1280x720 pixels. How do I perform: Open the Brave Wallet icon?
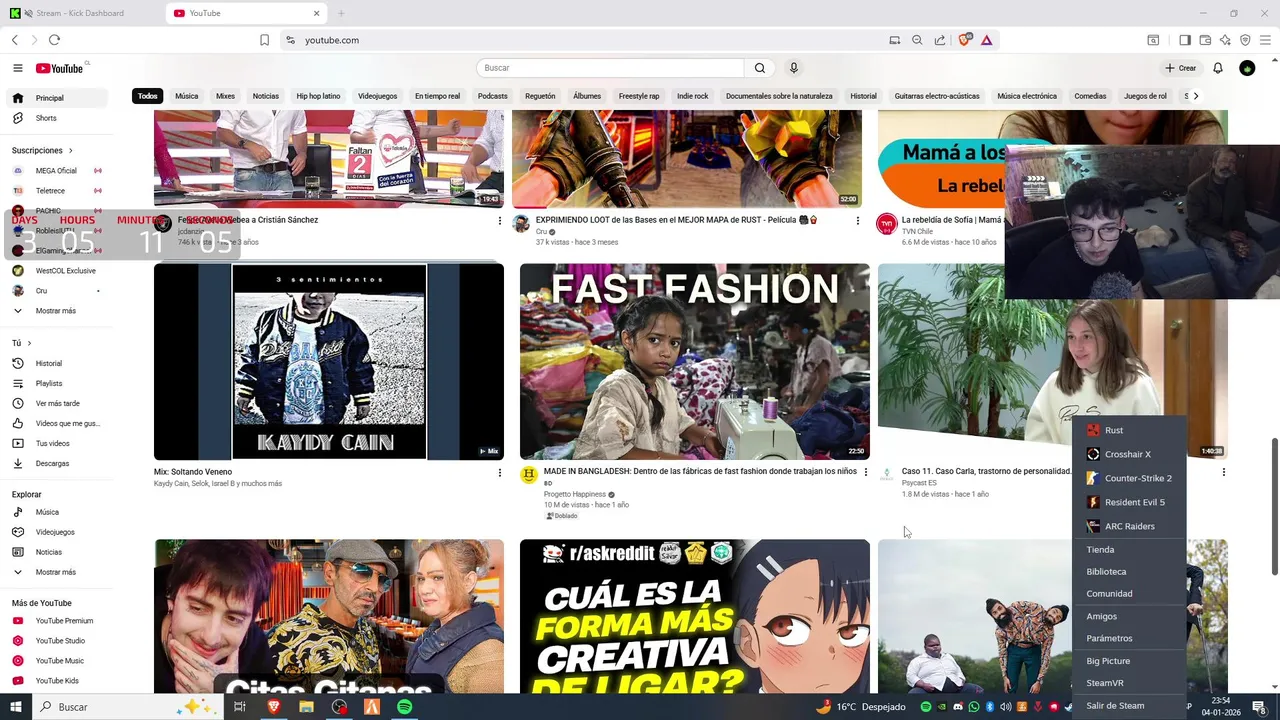(1205, 40)
